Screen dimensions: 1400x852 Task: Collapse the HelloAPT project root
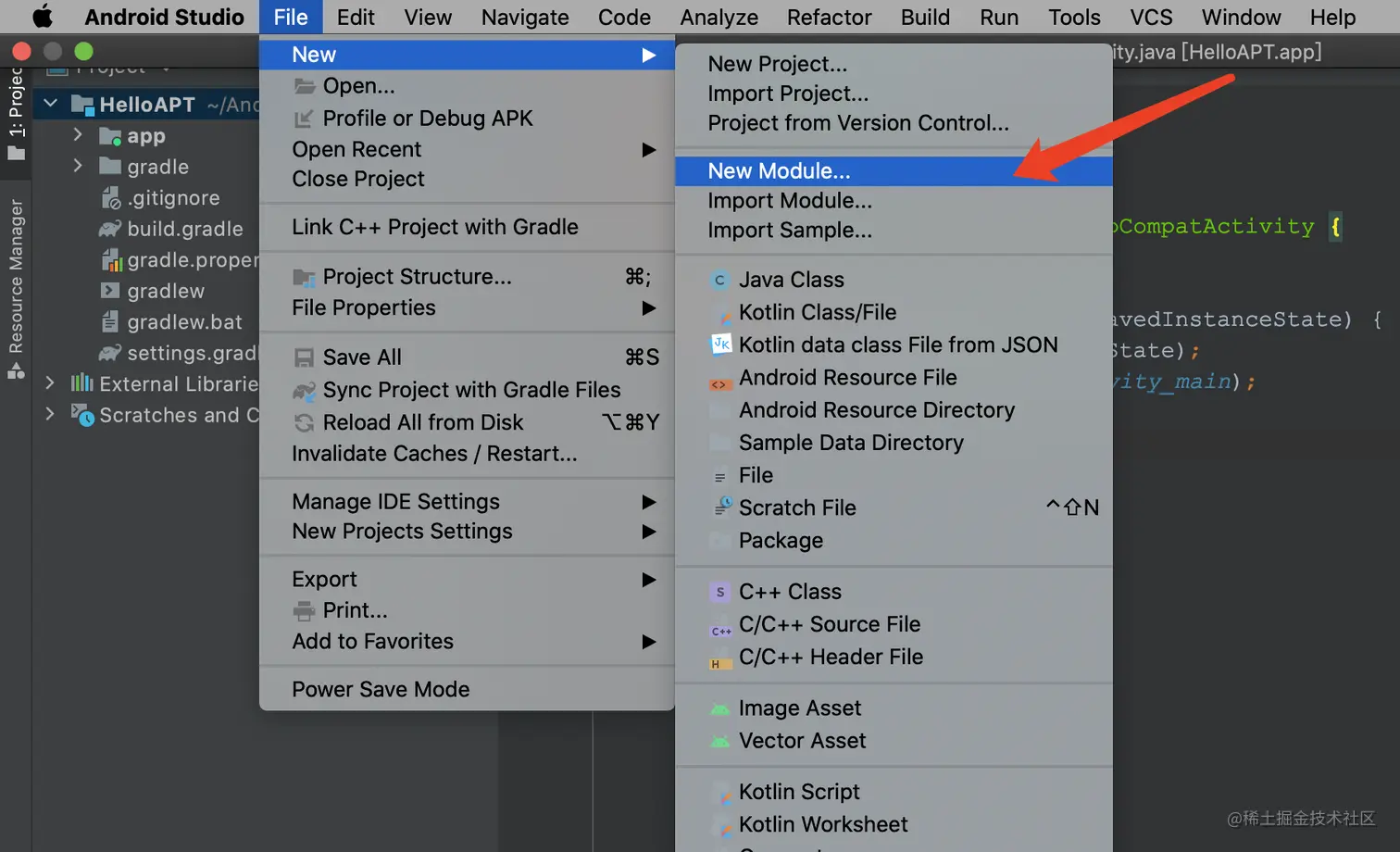[51, 104]
